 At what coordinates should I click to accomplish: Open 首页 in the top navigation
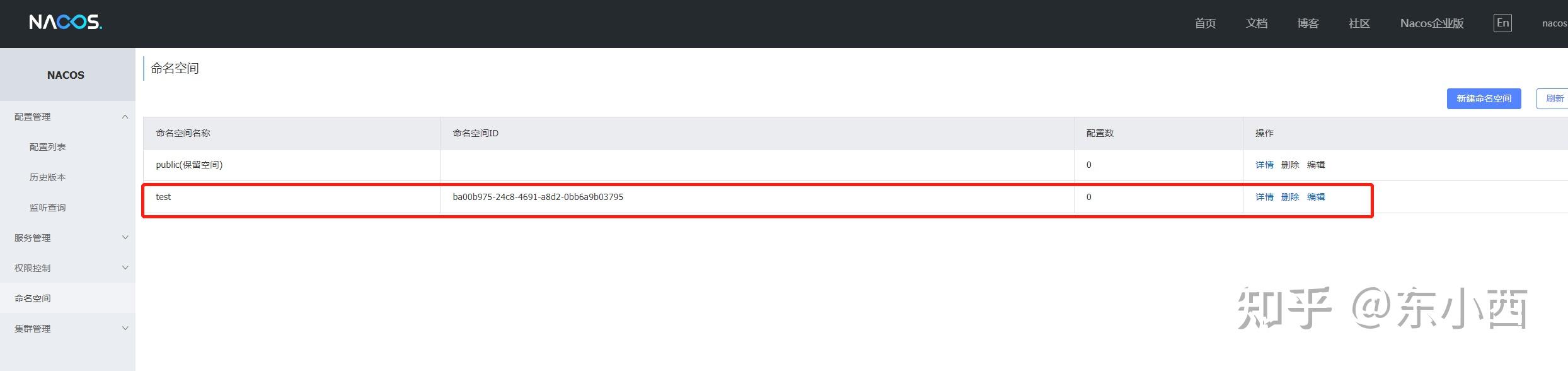[x=1205, y=23]
